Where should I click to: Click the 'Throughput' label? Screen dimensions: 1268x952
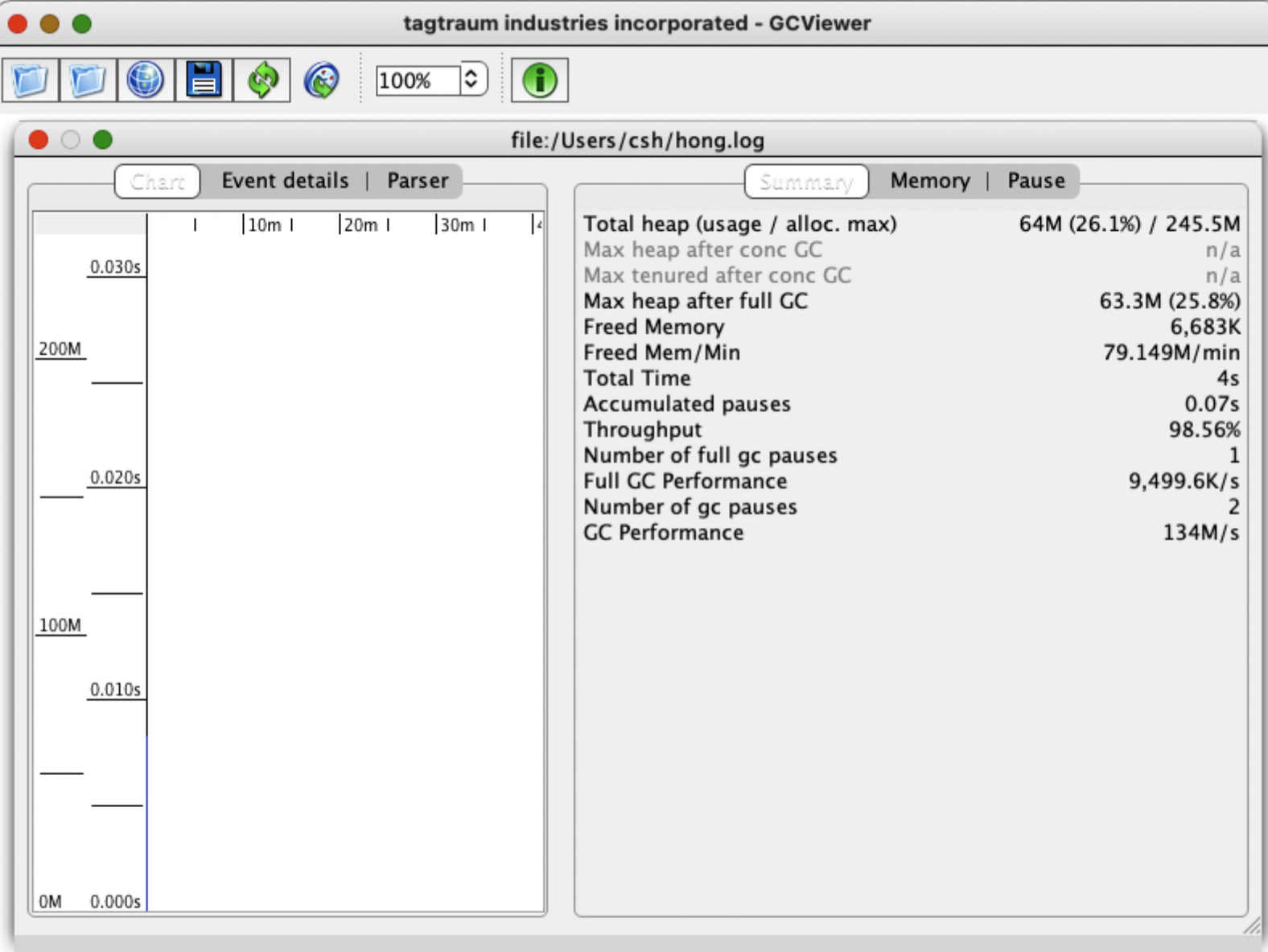[x=643, y=430]
